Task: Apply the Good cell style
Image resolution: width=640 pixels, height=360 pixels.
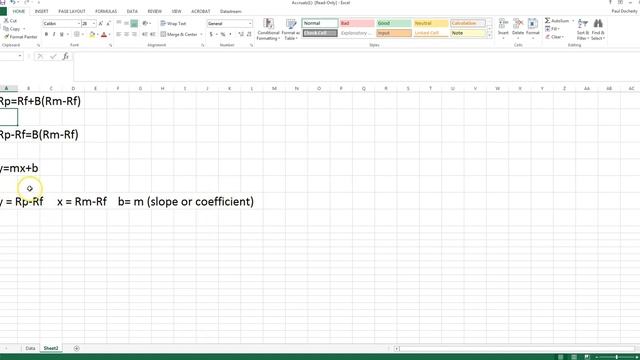Action: coord(393,23)
